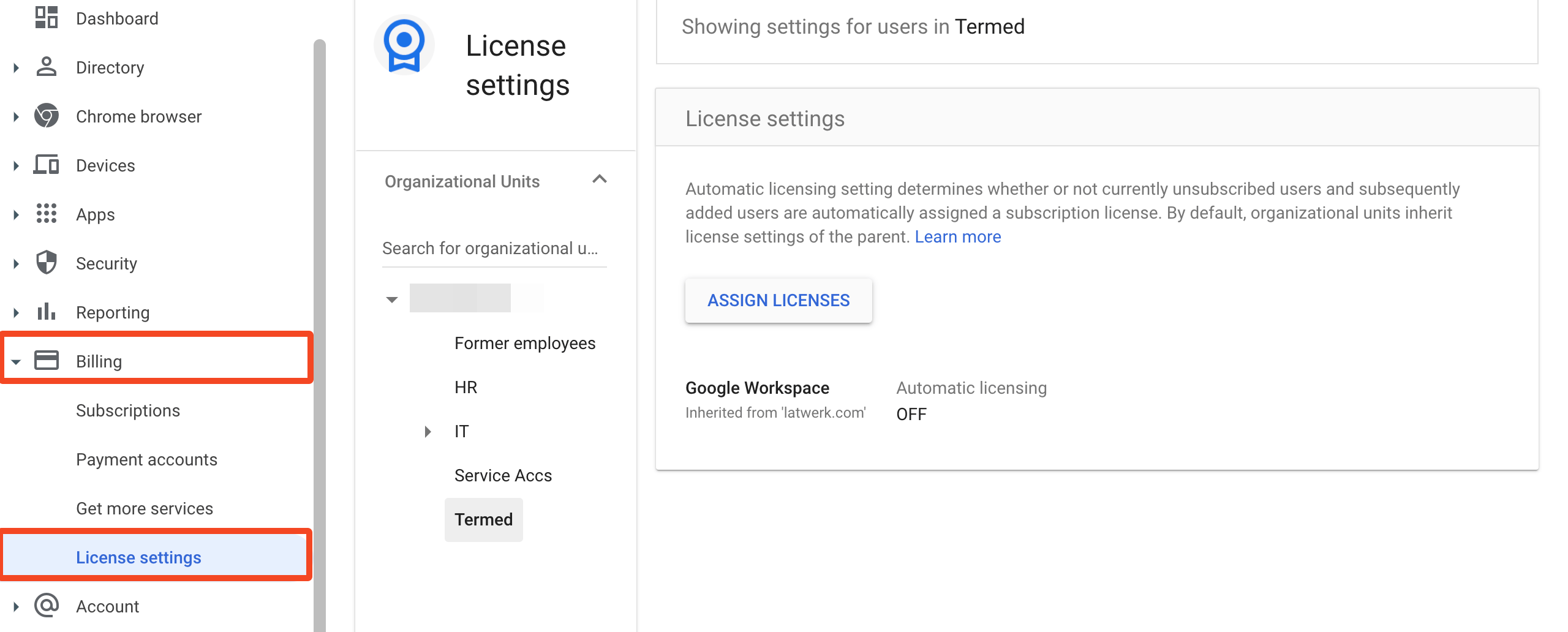Go to Subscriptions under Billing
Viewport: 1568px width, 632px height.
tap(128, 410)
